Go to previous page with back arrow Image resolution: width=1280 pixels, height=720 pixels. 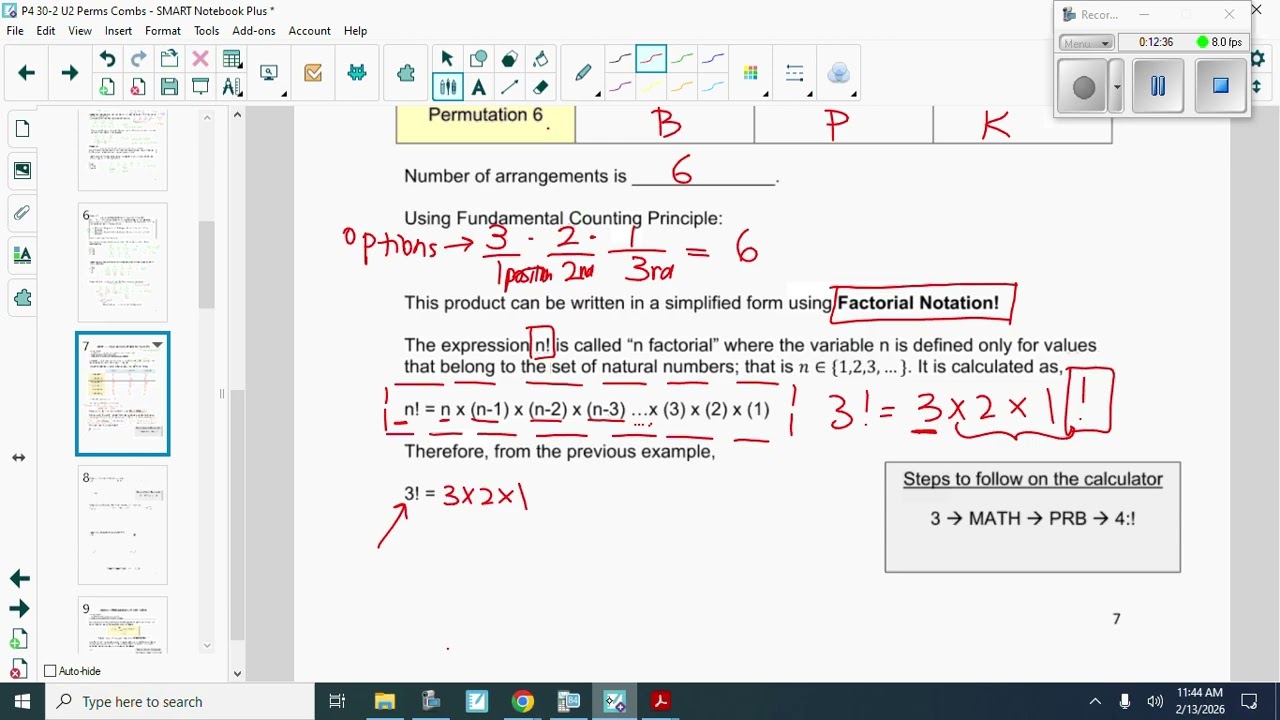point(27,73)
